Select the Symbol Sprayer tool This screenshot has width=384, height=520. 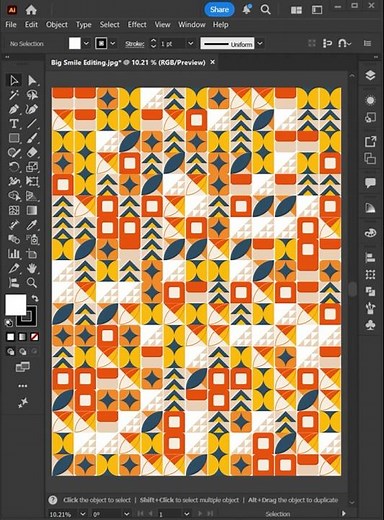point(32,239)
